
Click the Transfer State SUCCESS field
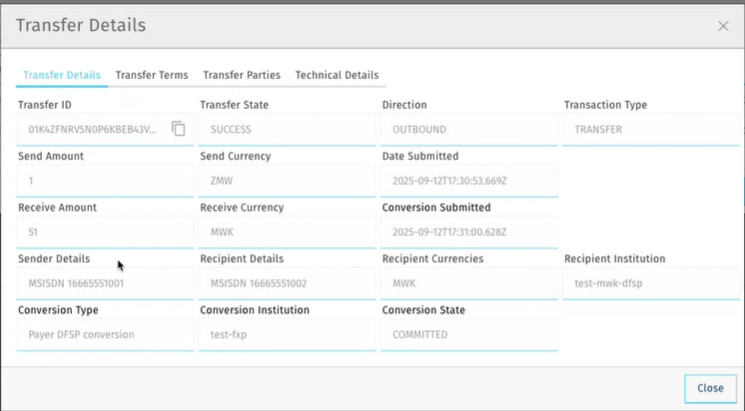coord(285,129)
